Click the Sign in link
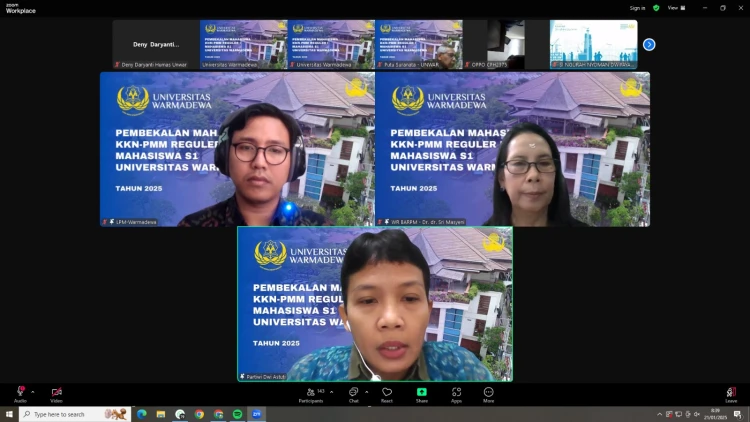Image resolution: width=750 pixels, height=422 pixels. [637, 8]
